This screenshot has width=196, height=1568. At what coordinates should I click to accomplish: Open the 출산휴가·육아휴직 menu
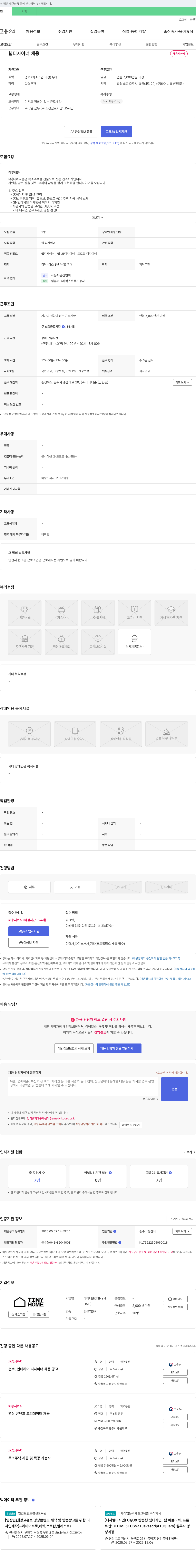tap(178, 32)
